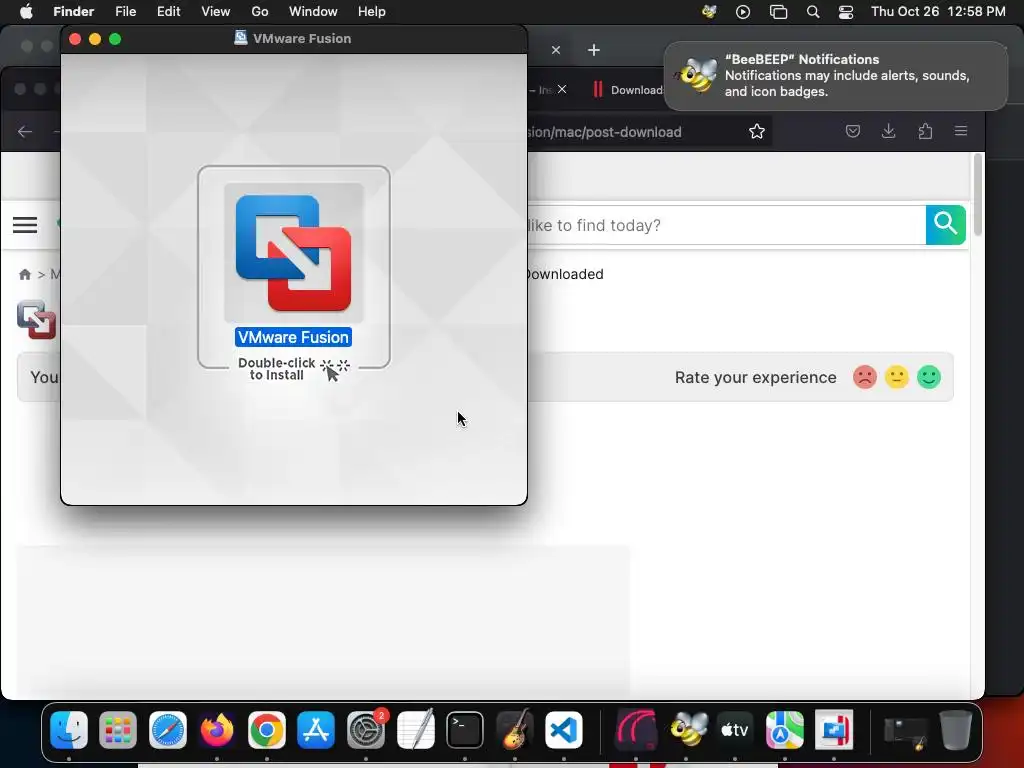Open the Firefox hamburger application menu
Viewport: 1024px width, 768px height.
pyautogui.click(x=961, y=131)
